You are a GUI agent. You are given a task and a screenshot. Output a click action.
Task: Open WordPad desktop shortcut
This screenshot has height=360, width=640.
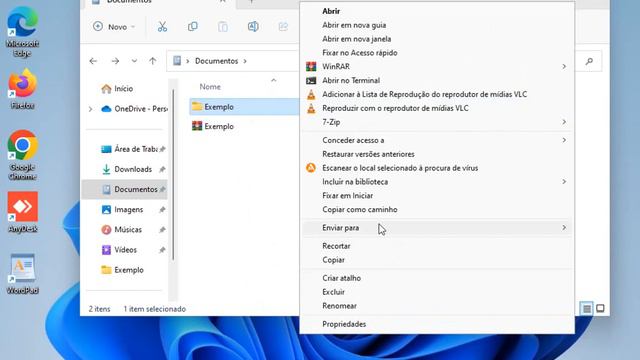(22, 274)
